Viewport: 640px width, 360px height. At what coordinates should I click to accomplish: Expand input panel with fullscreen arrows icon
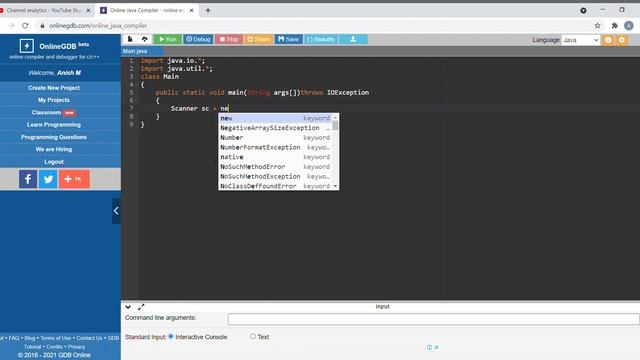point(141,307)
